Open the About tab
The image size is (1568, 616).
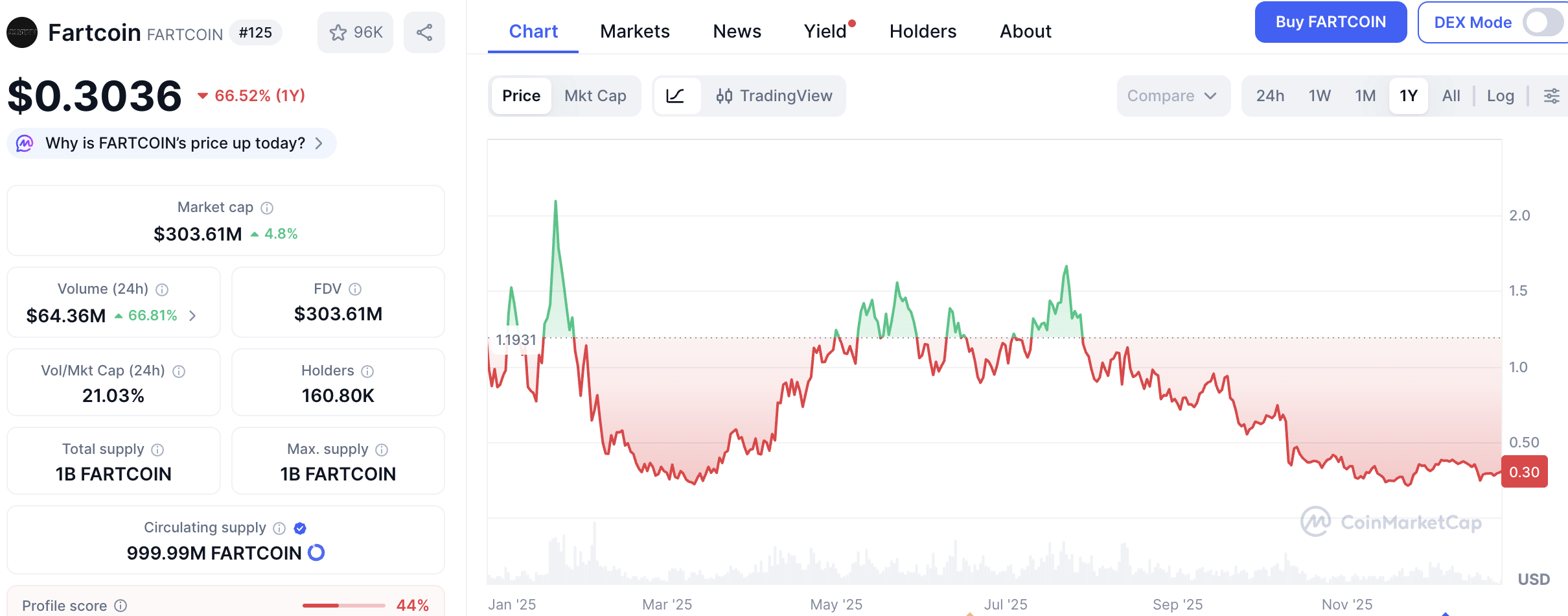point(1026,31)
